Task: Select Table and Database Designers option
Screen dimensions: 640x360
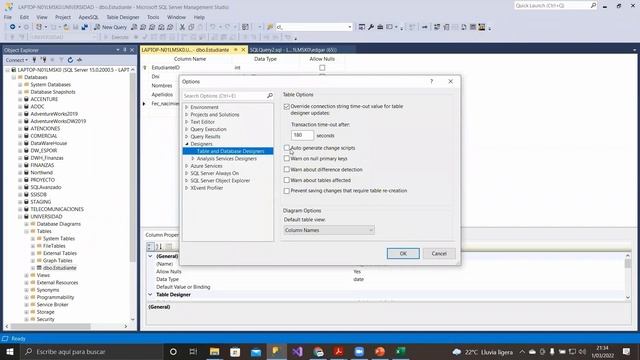Action: coord(230,151)
